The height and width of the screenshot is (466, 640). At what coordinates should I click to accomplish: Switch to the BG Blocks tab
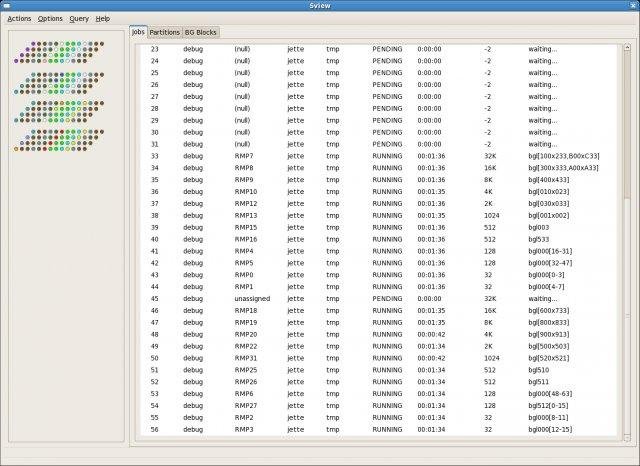[200, 32]
